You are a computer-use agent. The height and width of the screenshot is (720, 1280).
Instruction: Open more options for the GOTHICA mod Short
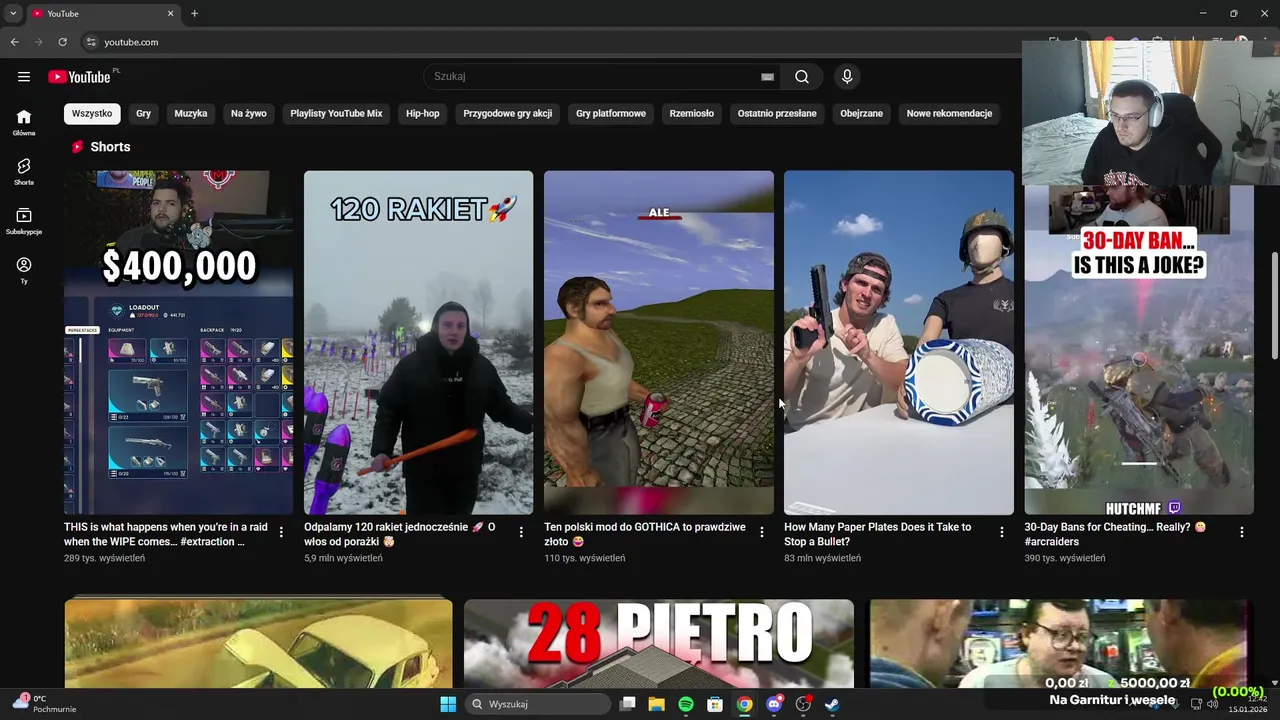(x=761, y=532)
